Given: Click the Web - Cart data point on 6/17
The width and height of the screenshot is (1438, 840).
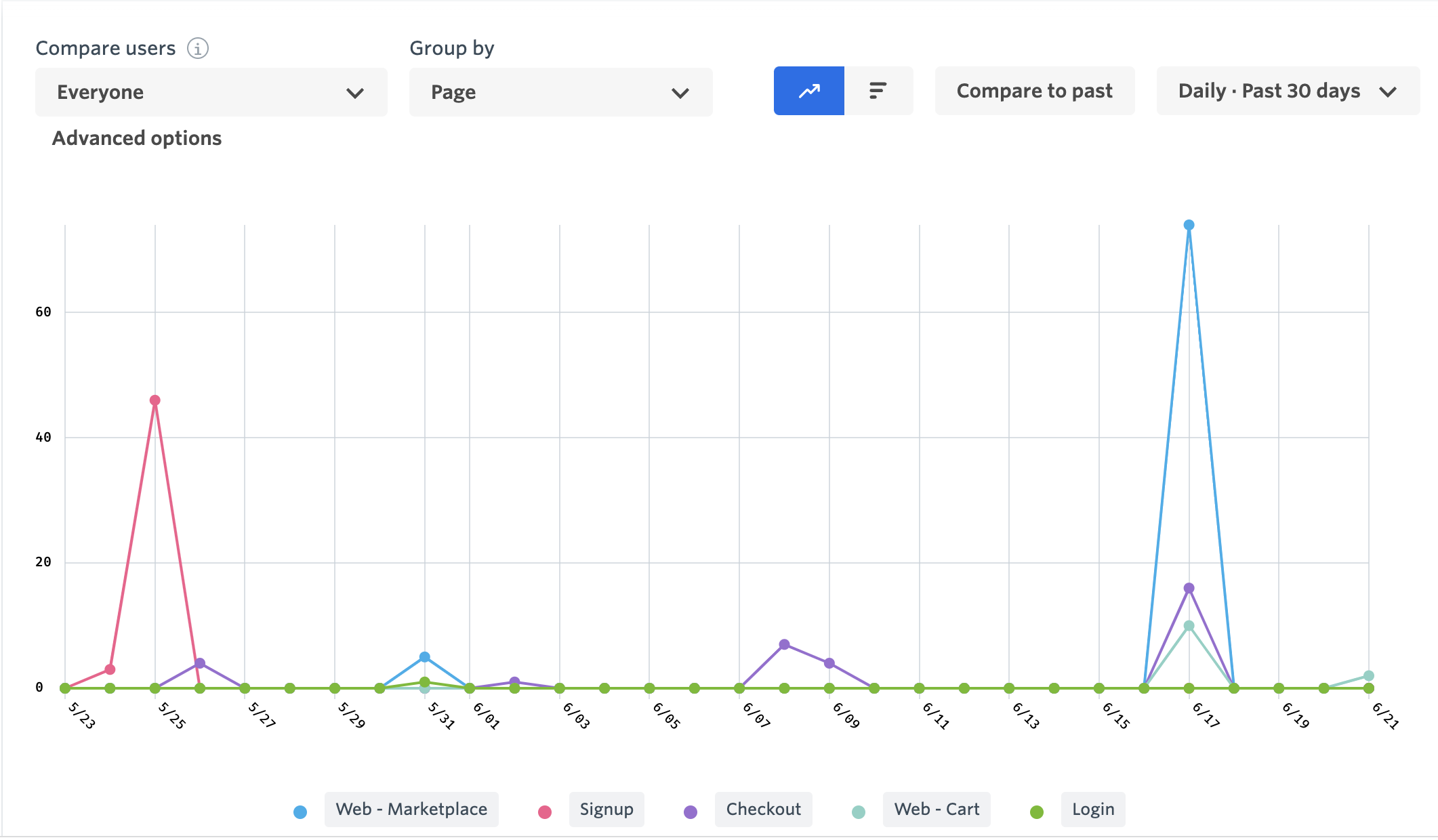Looking at the screenshot, I should click(1189, 626).
